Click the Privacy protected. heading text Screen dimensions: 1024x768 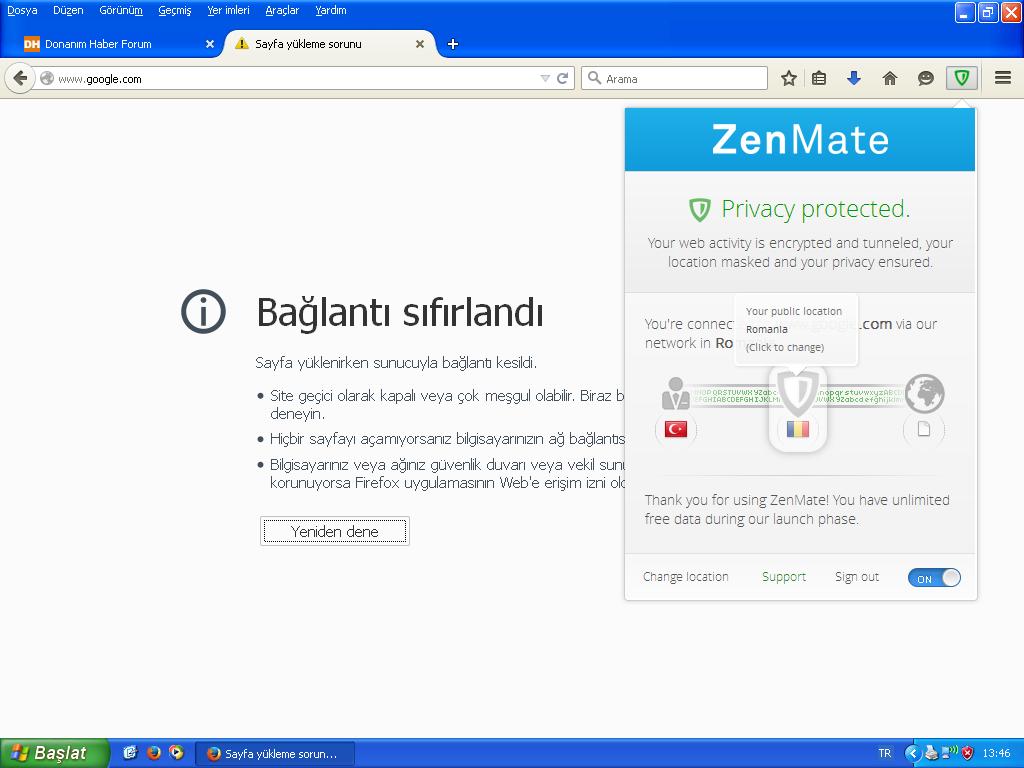815,209
